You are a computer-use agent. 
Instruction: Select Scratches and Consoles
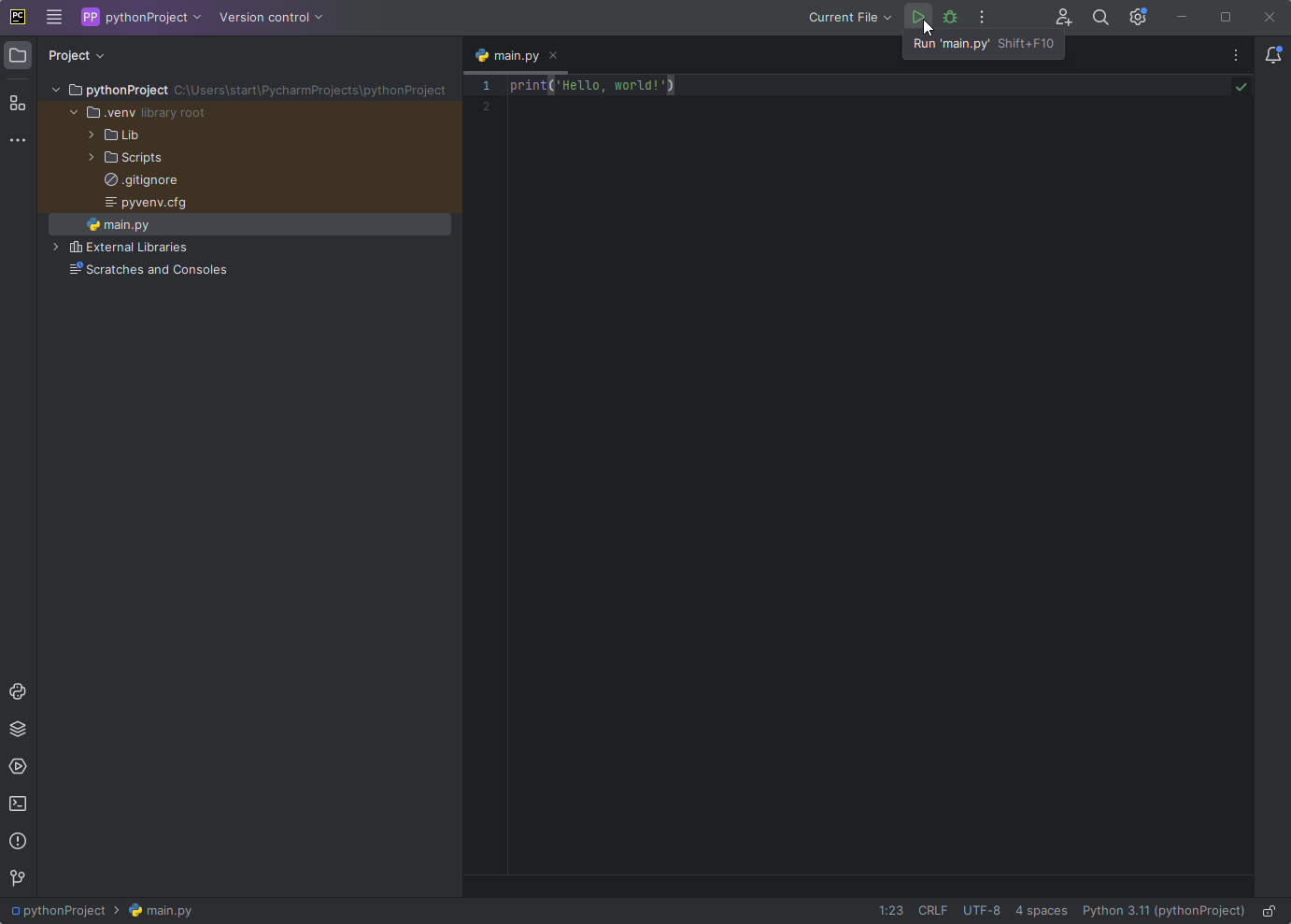(x=156, y=269)
